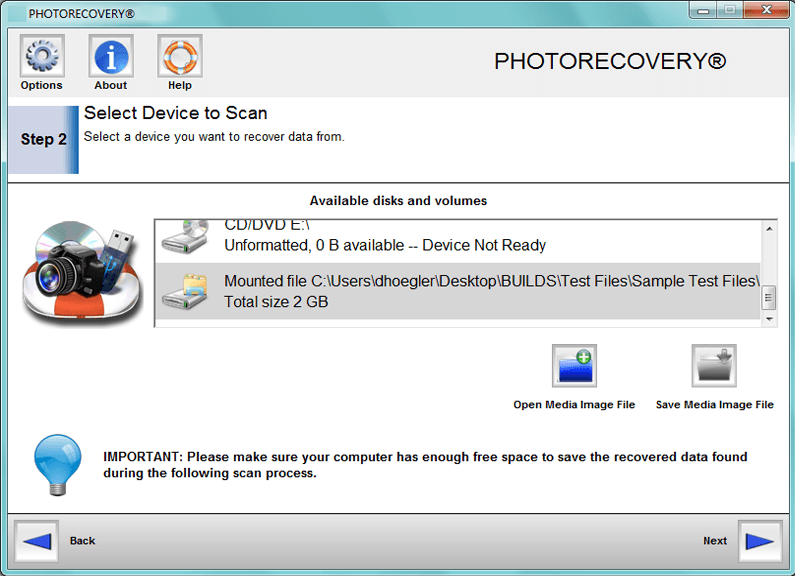Close the PHOTORECOVERY window
The image size is (795, 576).
(766, 10)
